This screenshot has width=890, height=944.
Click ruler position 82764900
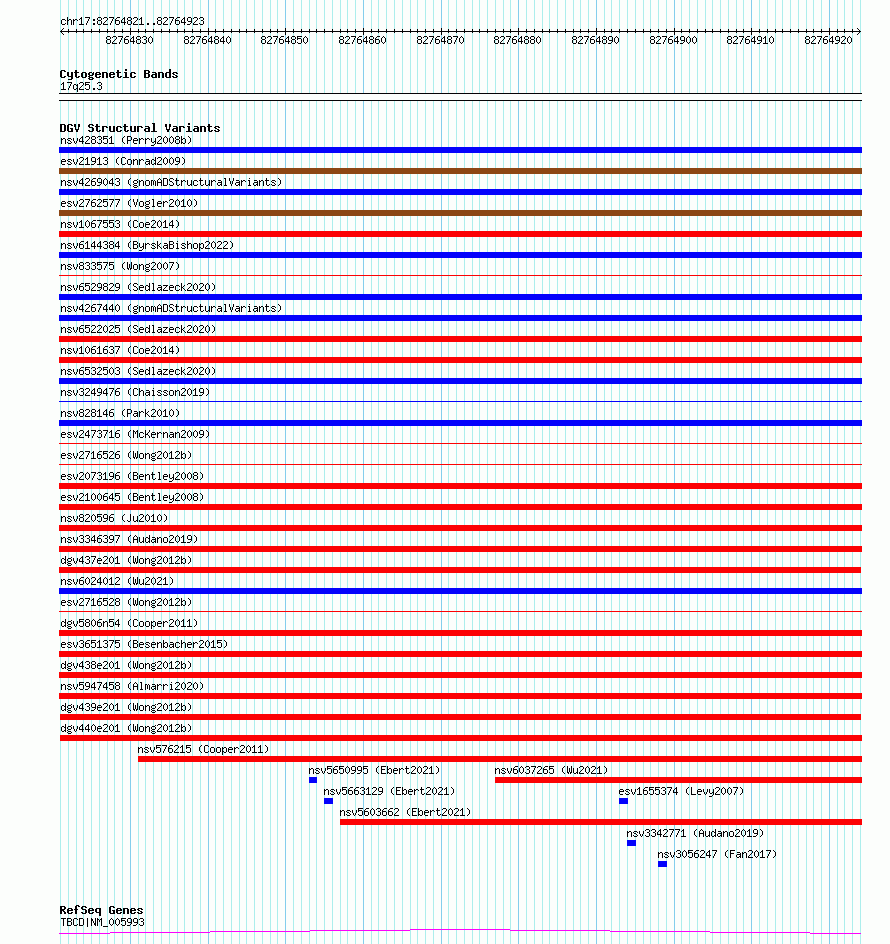pyautogui.click(x=673, y=40)
